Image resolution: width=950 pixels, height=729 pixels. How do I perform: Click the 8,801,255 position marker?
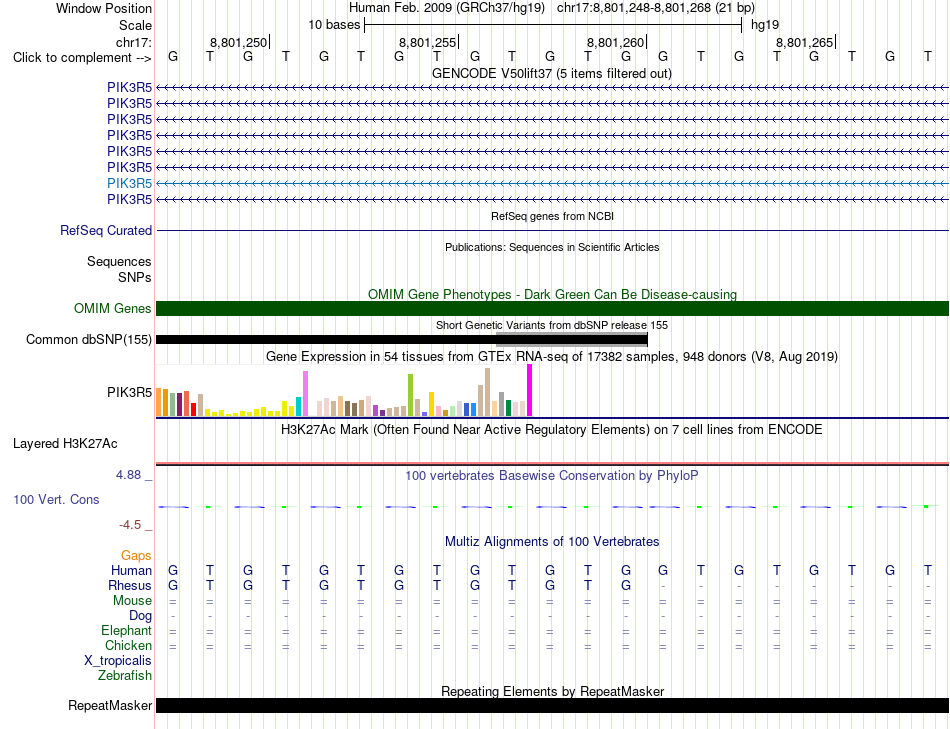[x=427, y=42]
